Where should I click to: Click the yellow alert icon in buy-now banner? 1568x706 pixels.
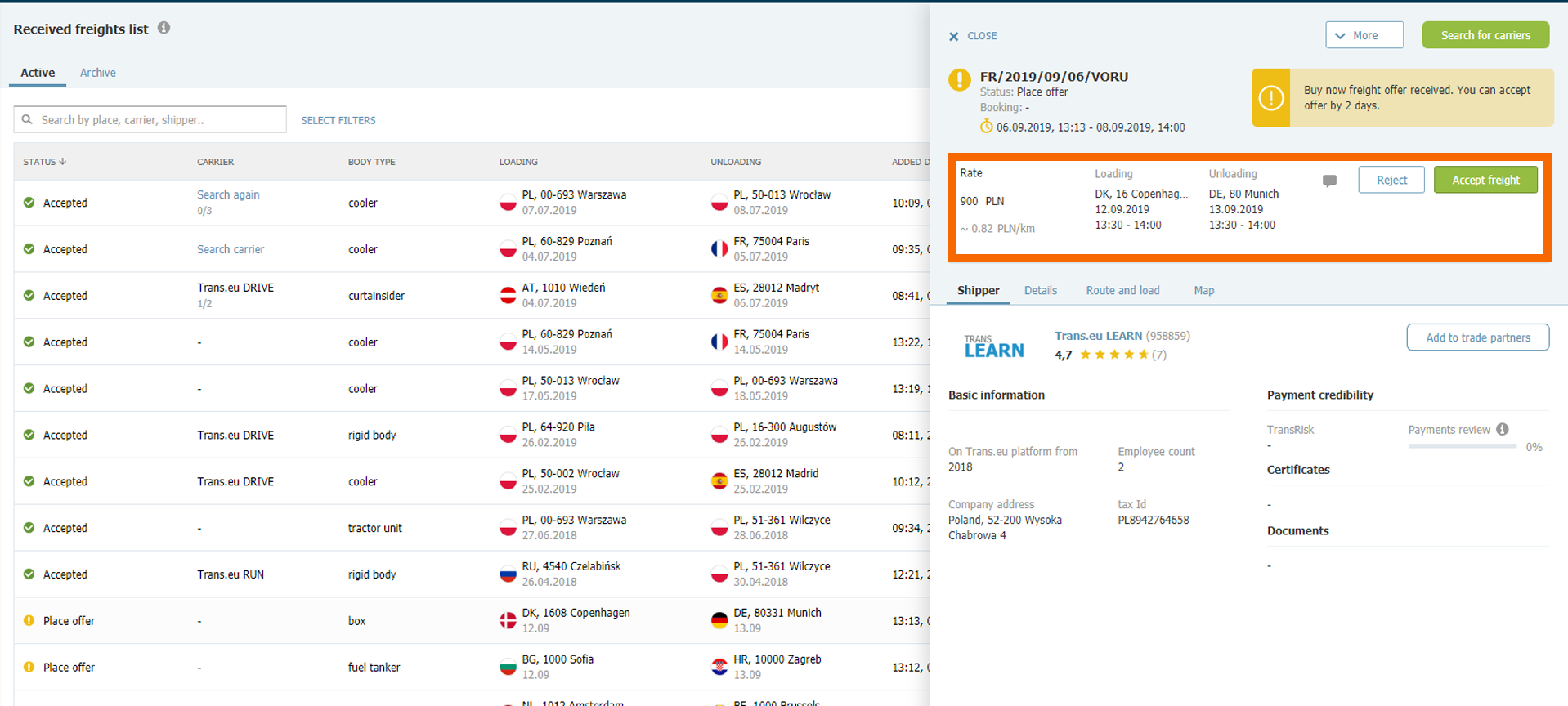pos(1271,98)
